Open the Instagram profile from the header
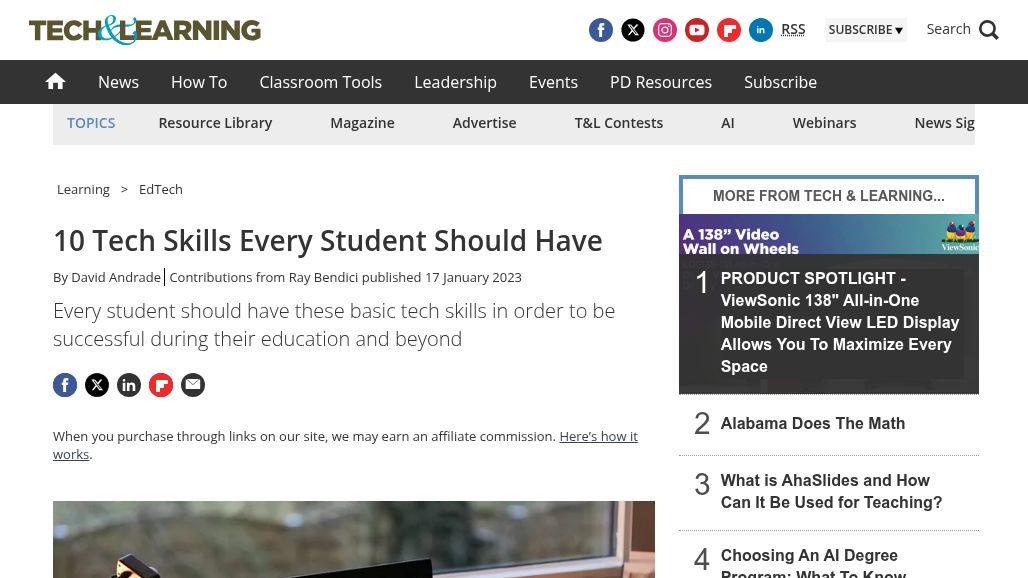Viewport: 1028px width, 578px height. [x=665, y=30]
